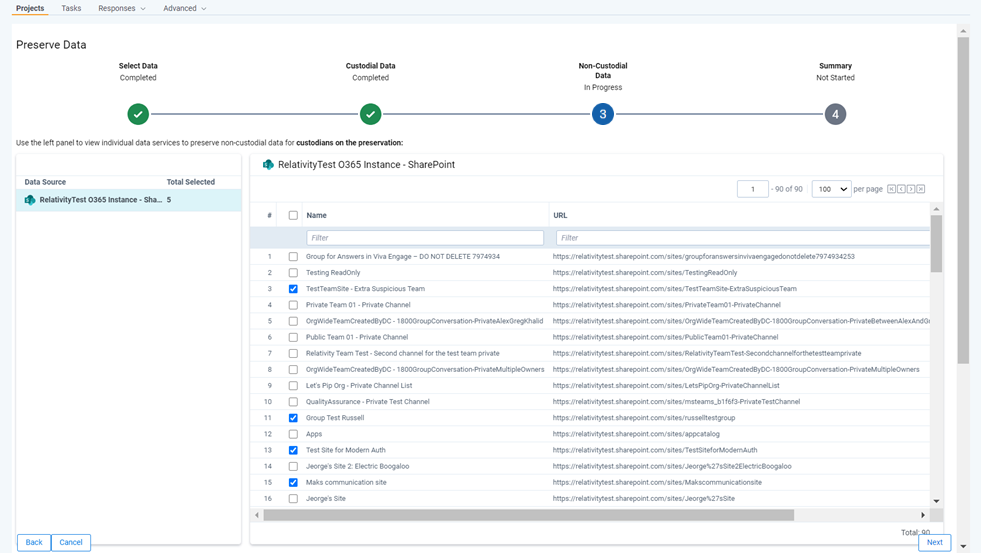Viewport: 981px width, 553px height.
Task: Select RelativityTest O365 Instance data source row
Action: [x=128, y=200]
